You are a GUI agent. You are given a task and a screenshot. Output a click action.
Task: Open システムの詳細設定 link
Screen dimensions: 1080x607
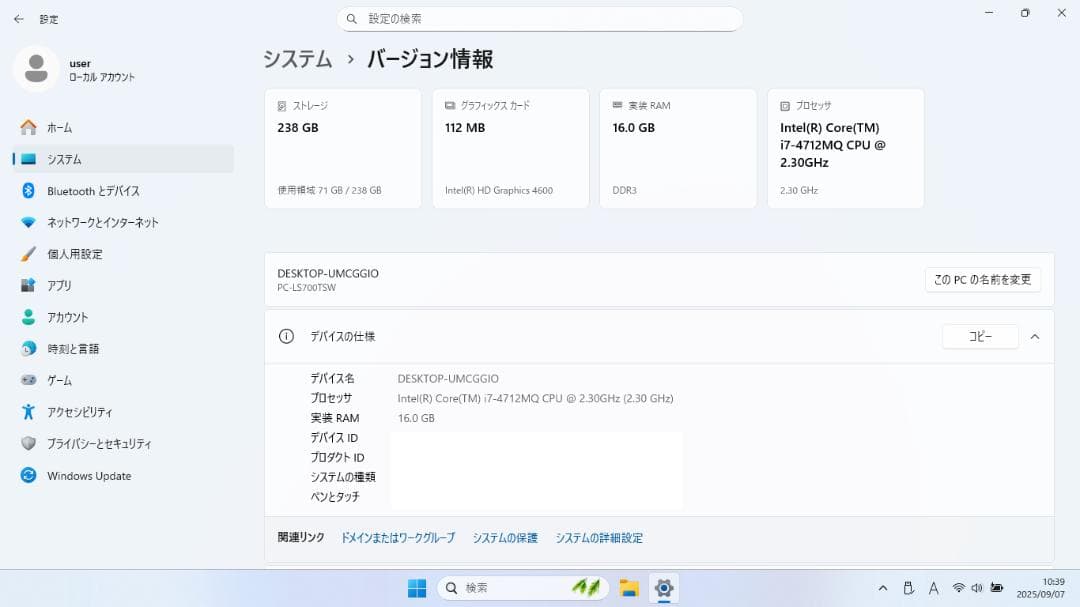coord(599,537)
